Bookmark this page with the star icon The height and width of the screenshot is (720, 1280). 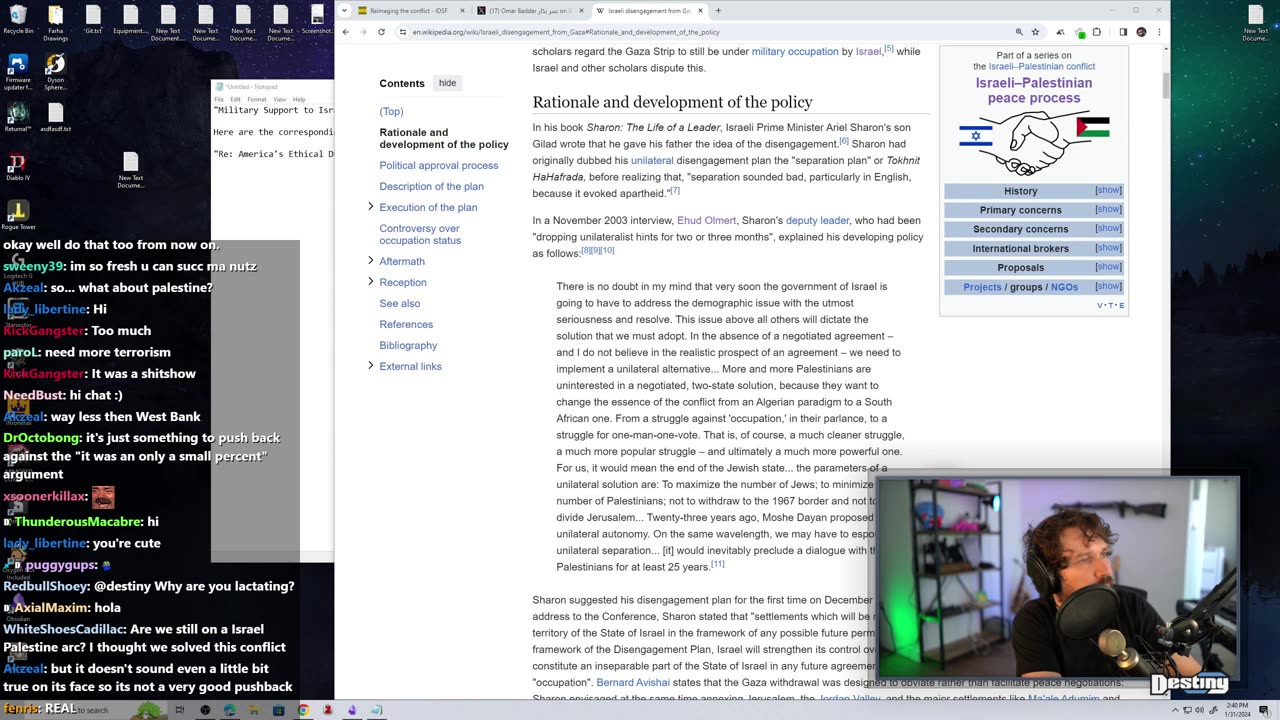(x=1035, y=32)
